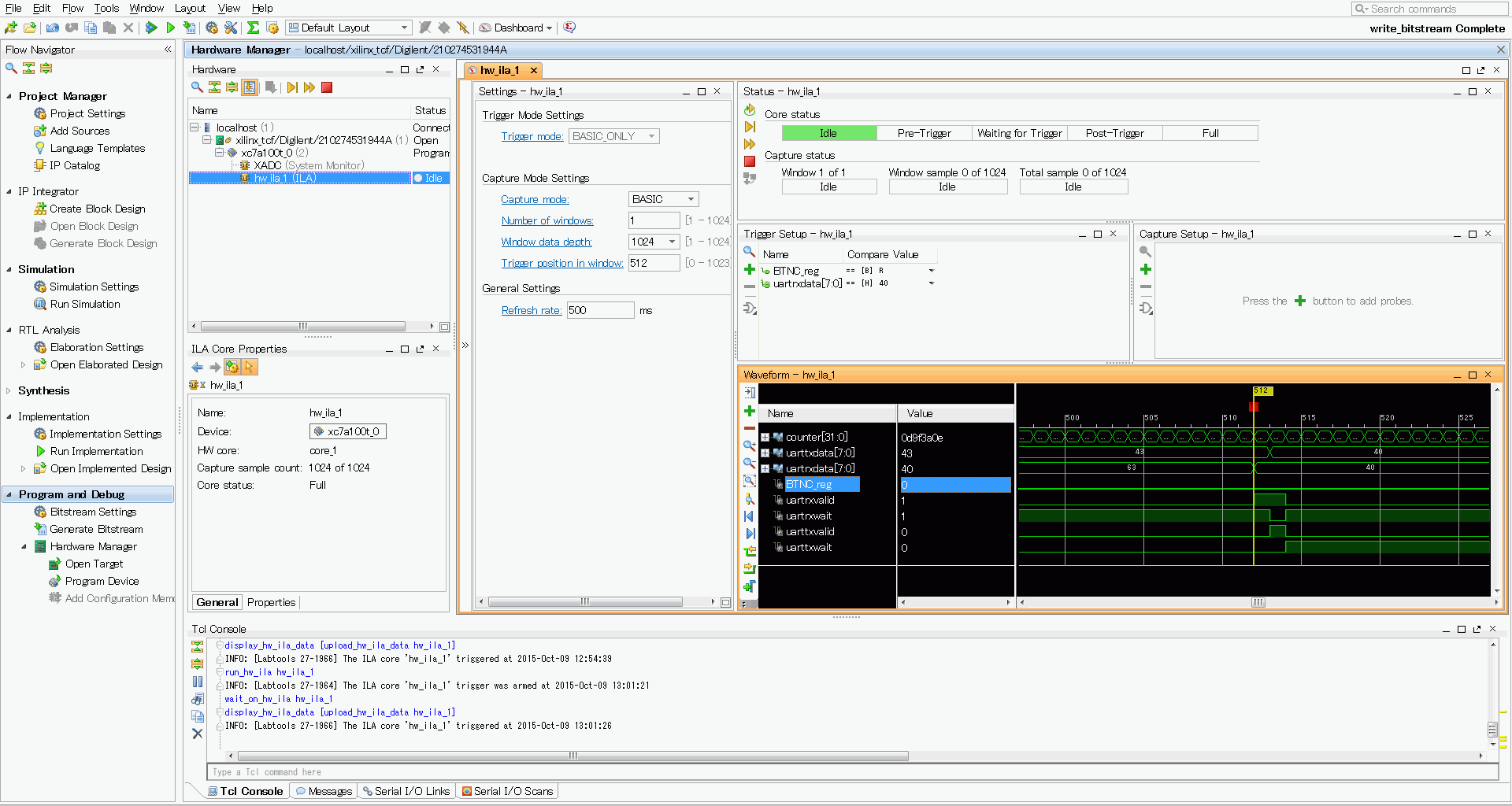1512x806 pixels.
Task: Add a probe in the Trigger Setup toolbar
Action: pyautogui.click(x=750, y=270)
